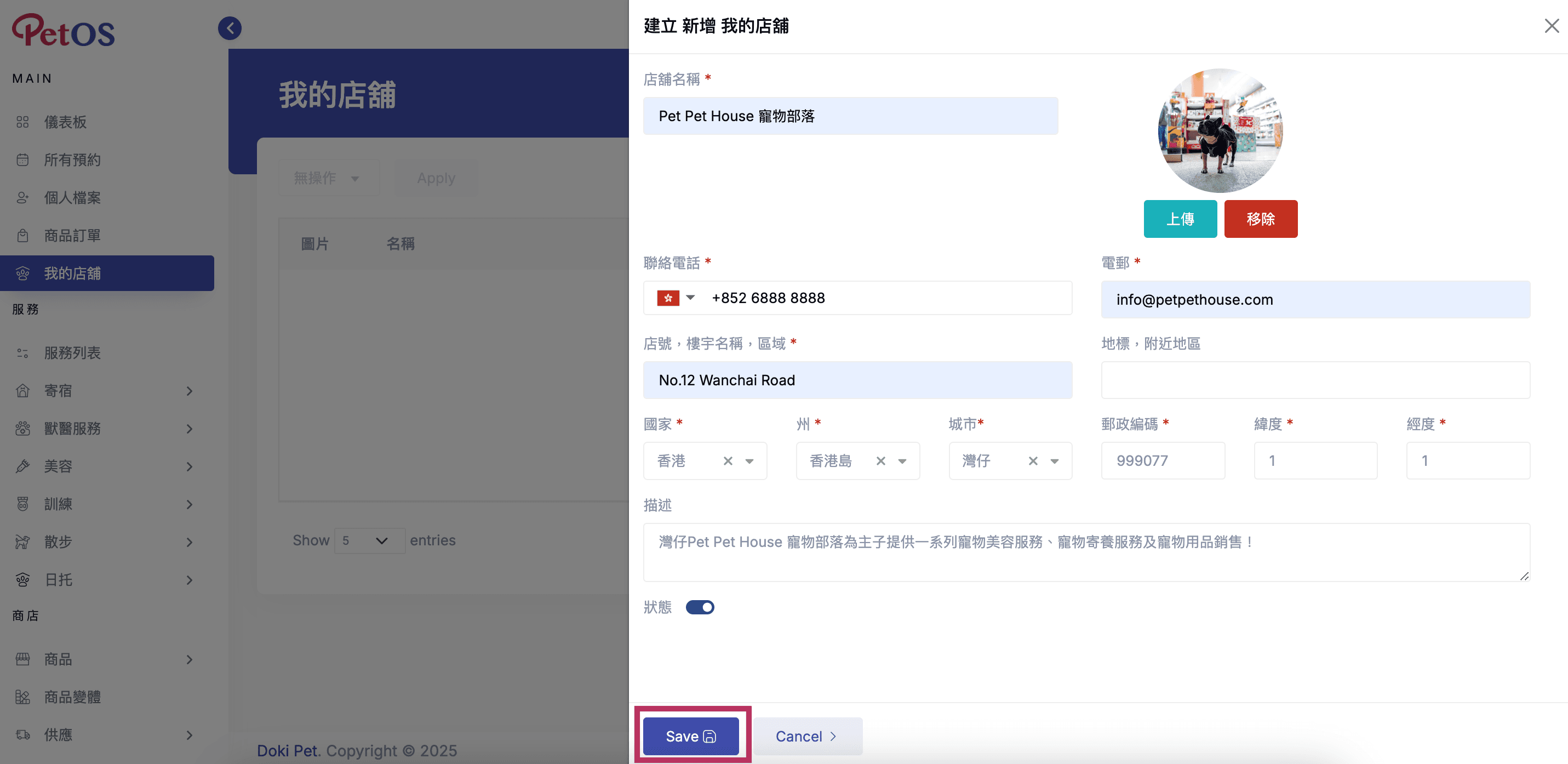Click the person icon beside 個人檔案

click(22, 198)
